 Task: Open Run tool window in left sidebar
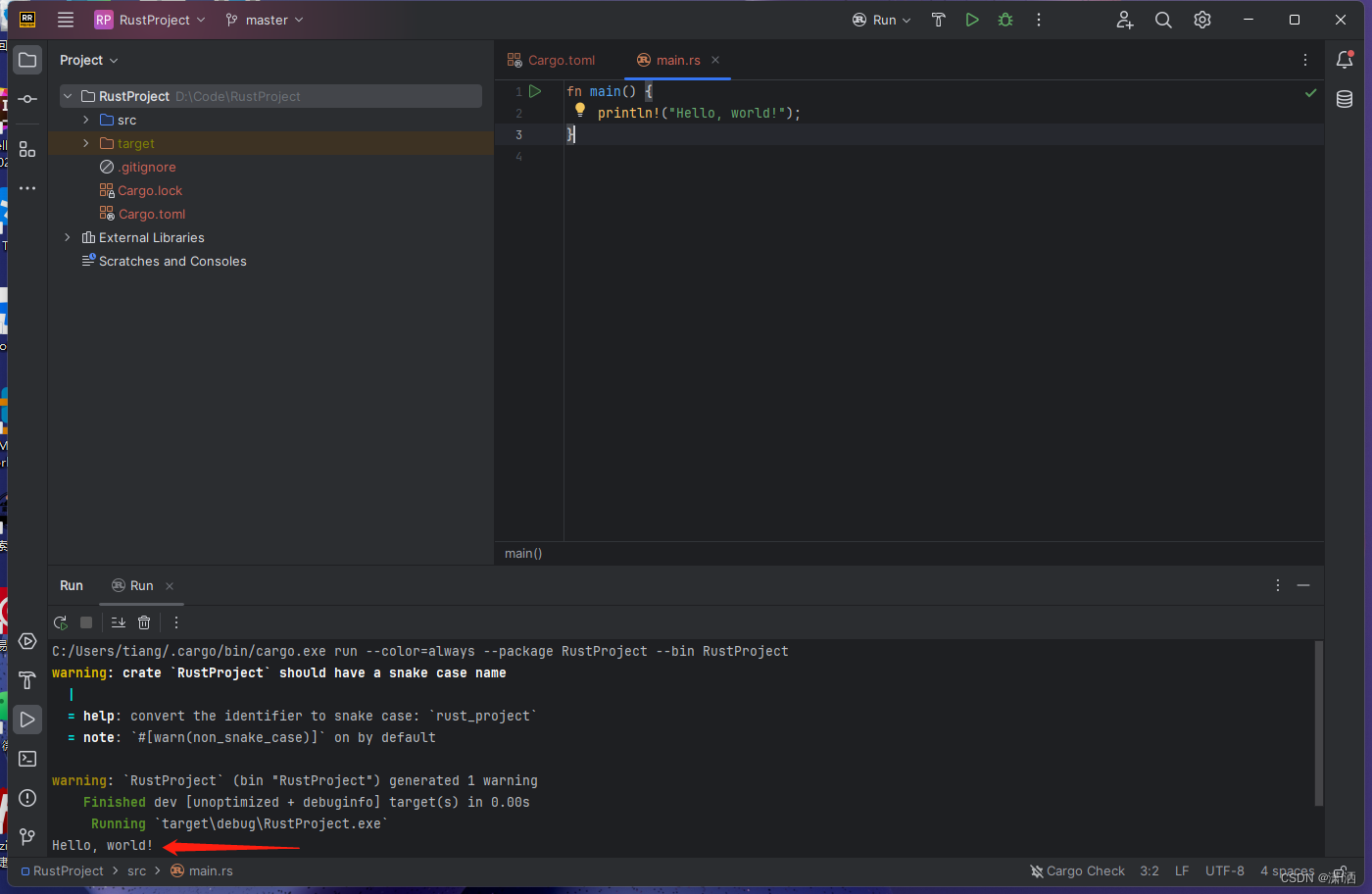27,720
